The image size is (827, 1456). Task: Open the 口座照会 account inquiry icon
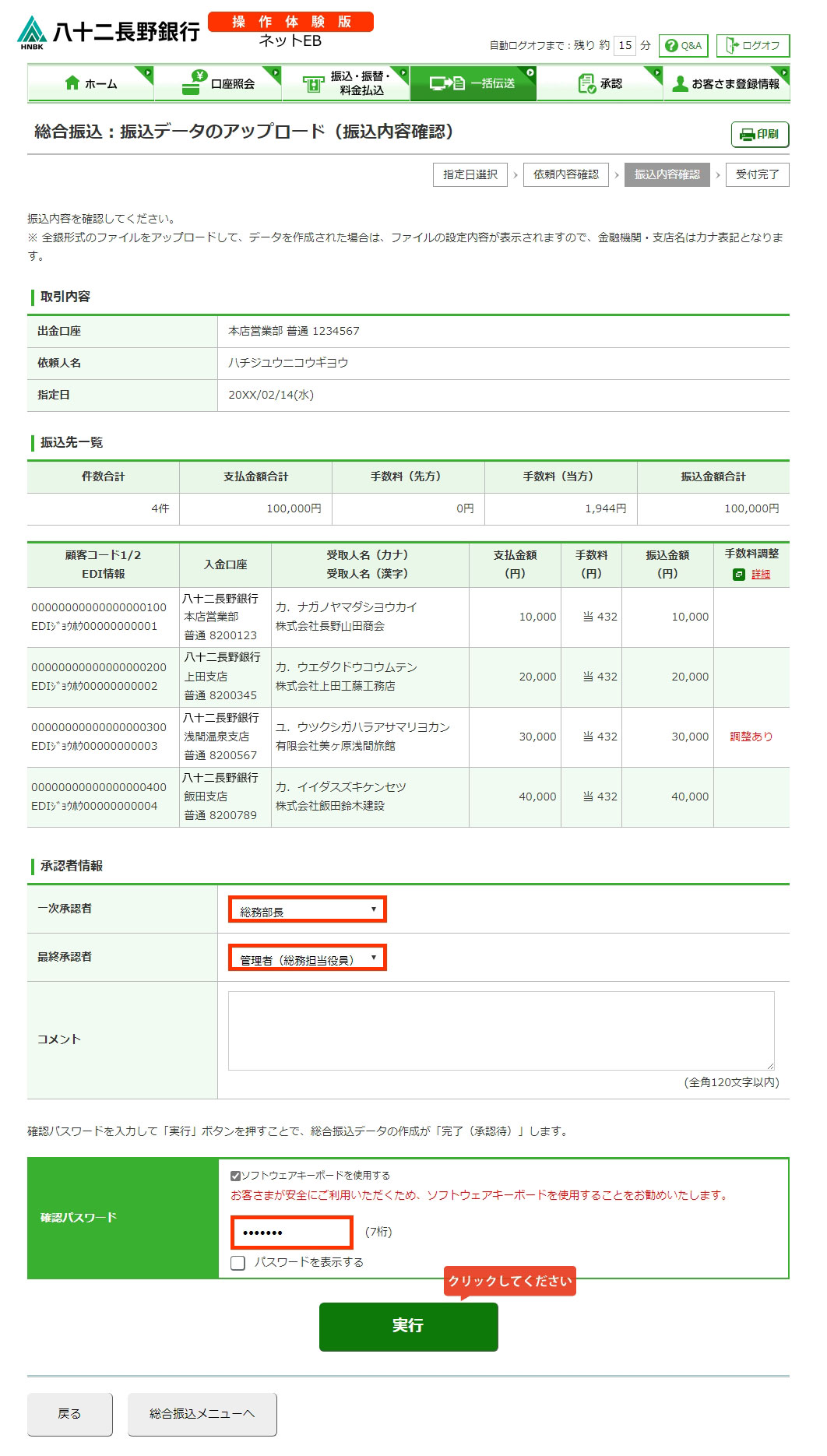(x=192, y=83)
